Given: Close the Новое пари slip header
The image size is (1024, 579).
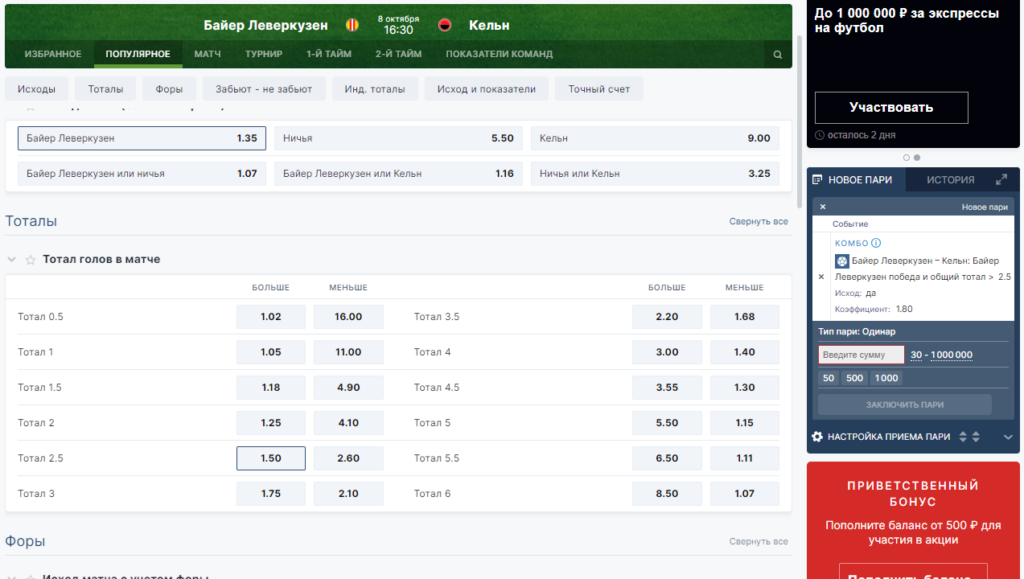Looking at the screenshot, I should click(823, 207).
